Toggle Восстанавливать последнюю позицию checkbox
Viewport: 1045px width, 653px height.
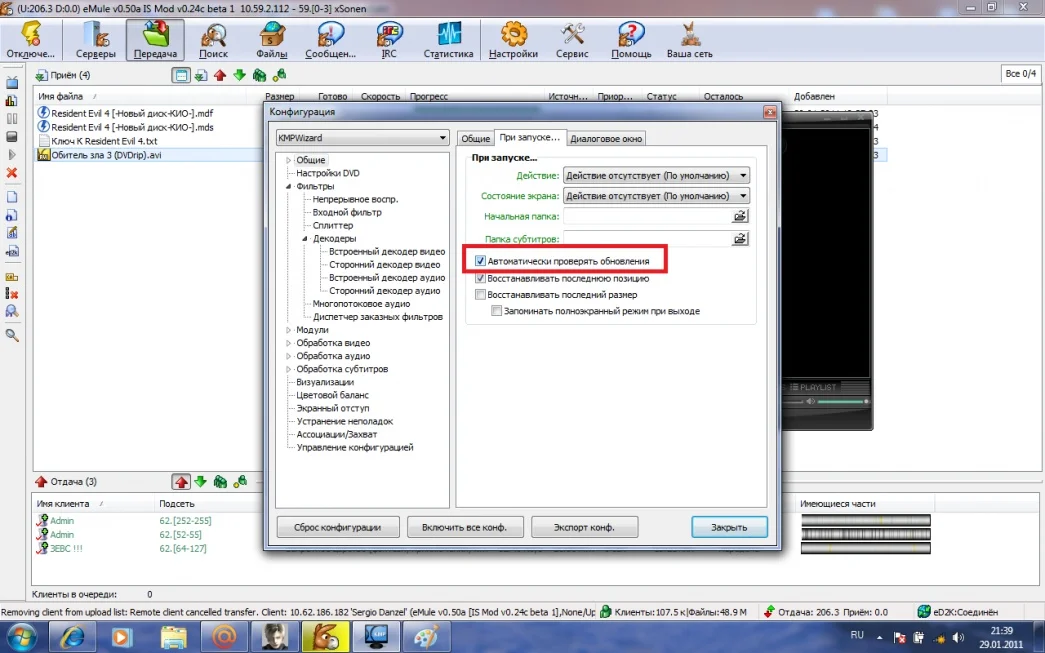(480, 279)
